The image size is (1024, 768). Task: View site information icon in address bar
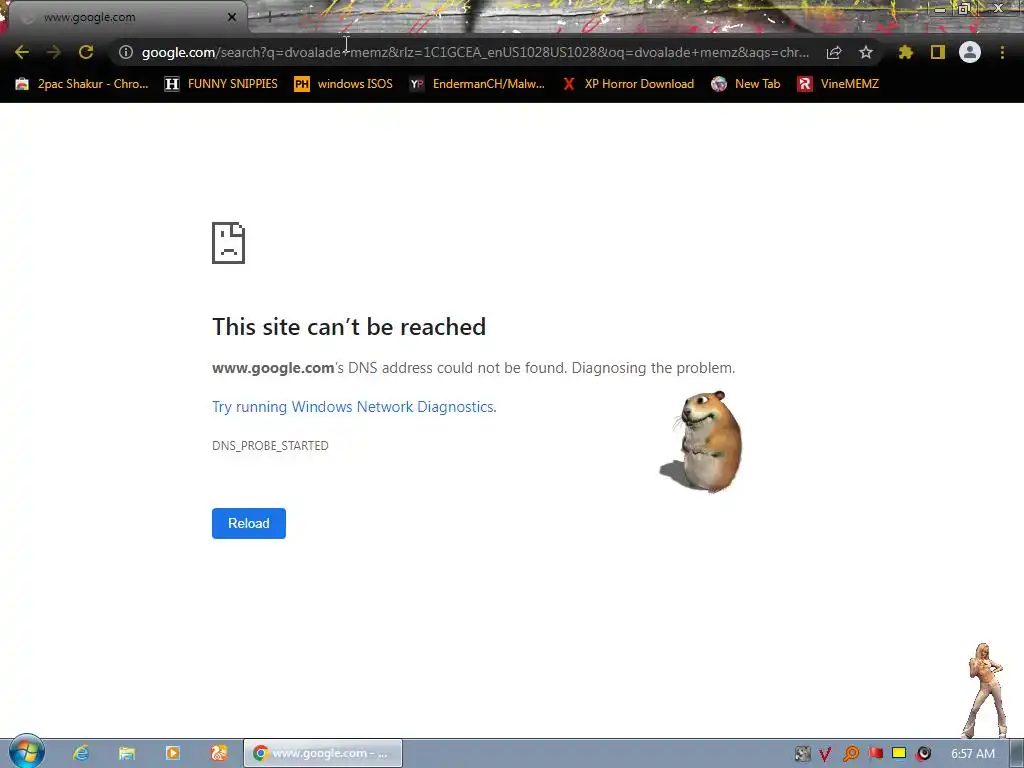[126, 52]
